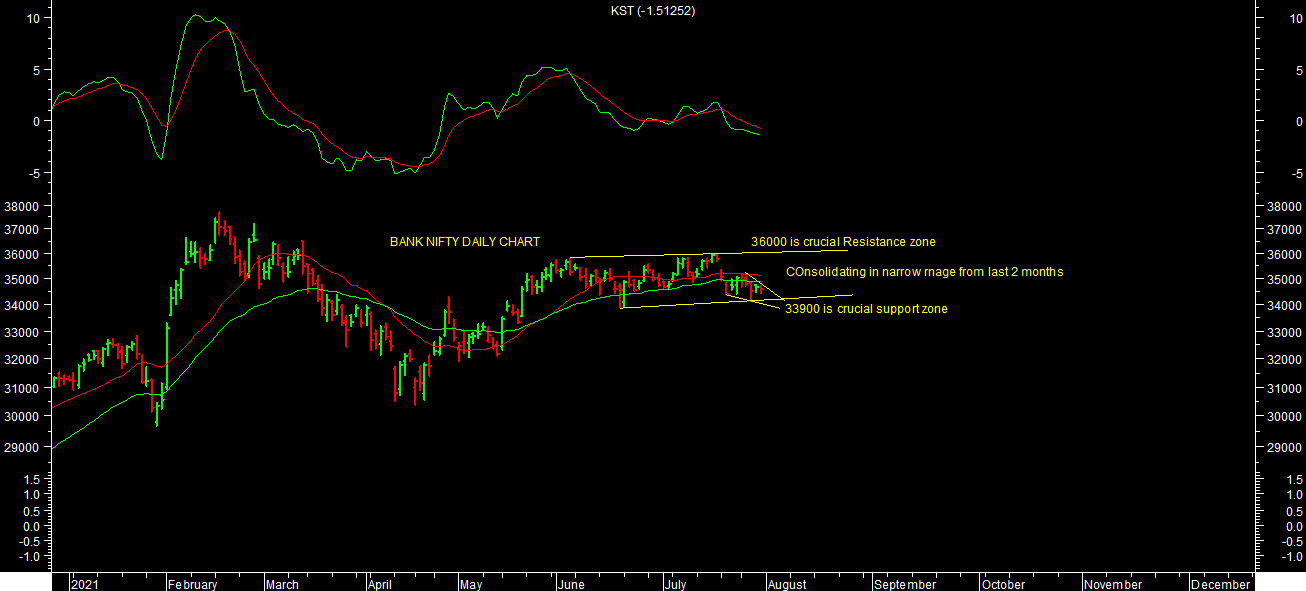This screenshot has height=591, width=1306.
Task: Click the Consolidating in narrow range text note
Action: [924, 272]
